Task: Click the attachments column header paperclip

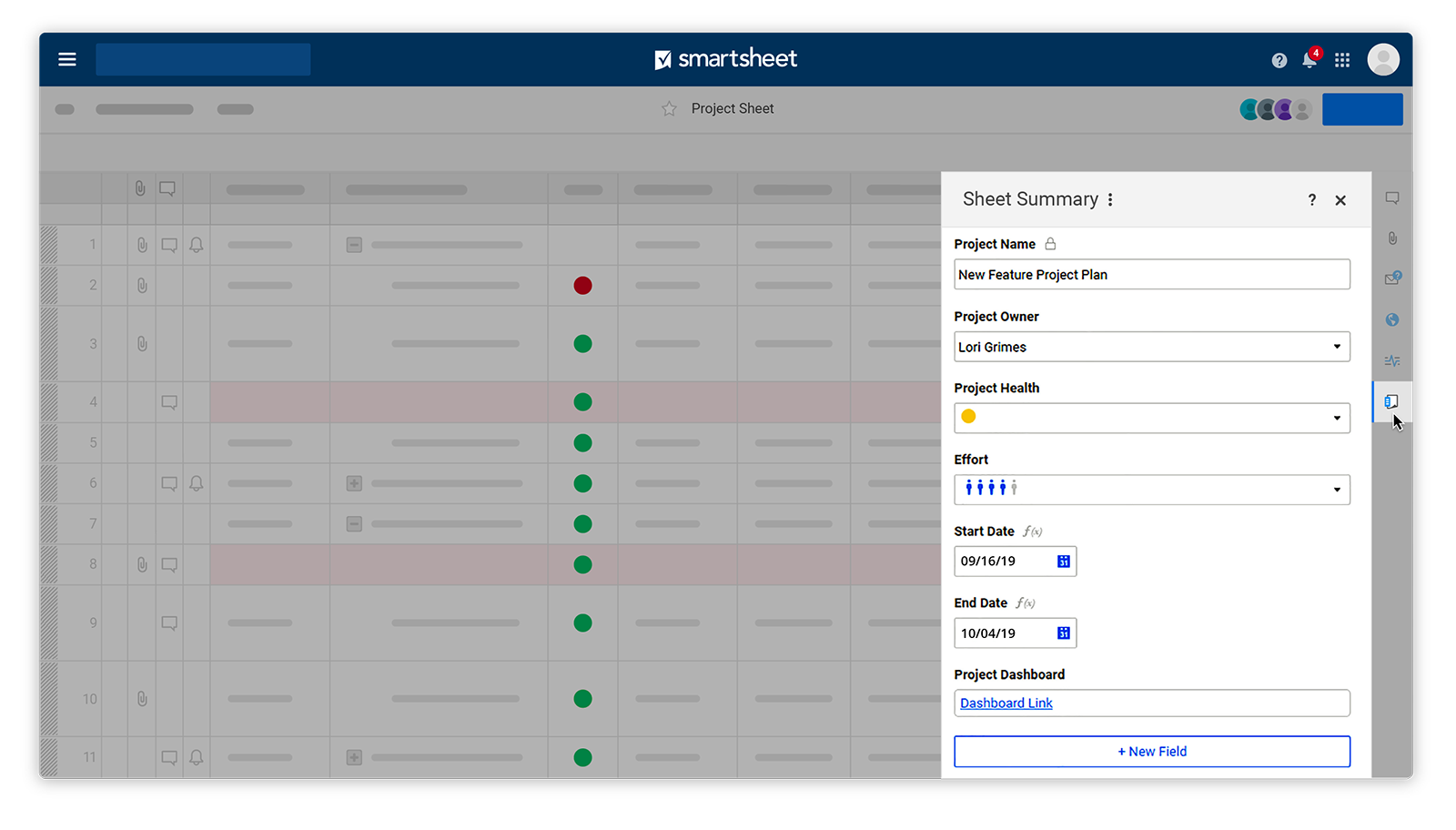Action: coord(140,188)
